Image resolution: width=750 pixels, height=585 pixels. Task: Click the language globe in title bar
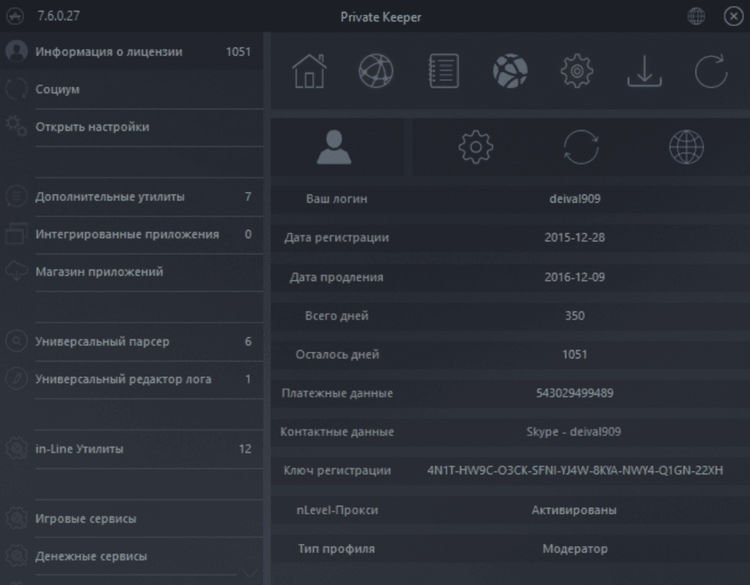tap(696, 16)
